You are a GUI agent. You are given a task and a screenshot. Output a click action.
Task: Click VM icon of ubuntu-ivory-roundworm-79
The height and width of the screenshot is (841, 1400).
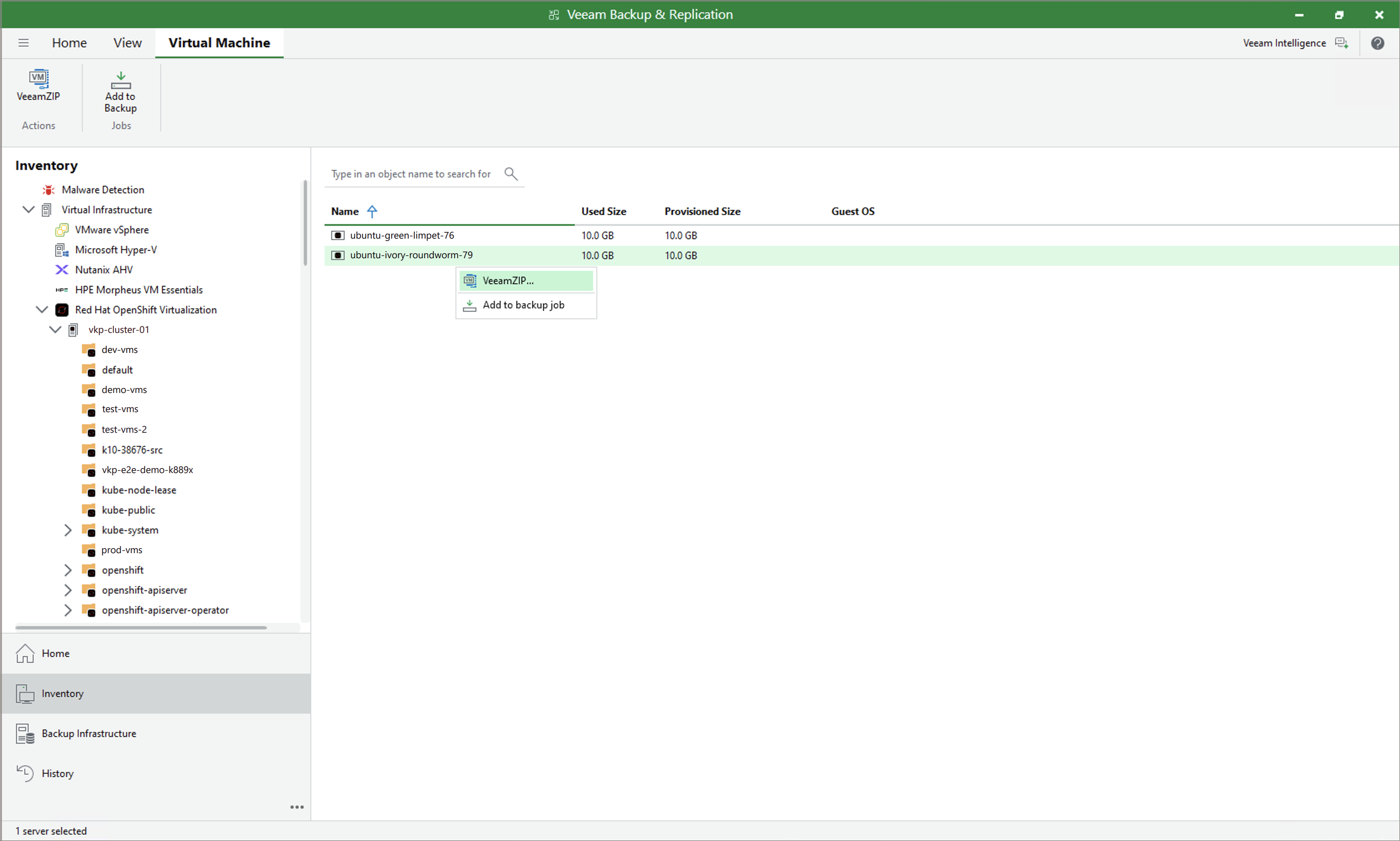(338, 256)
